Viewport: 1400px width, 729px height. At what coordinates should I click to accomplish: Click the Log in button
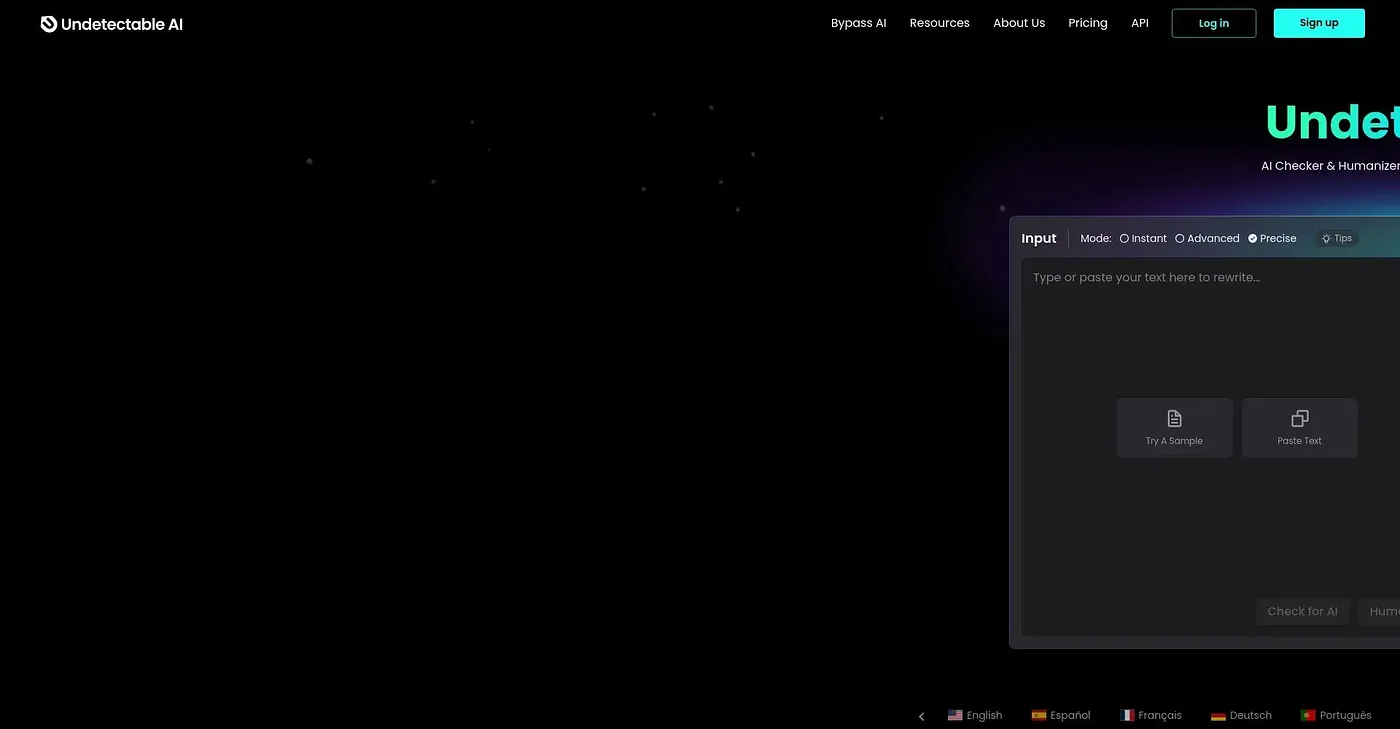1214,23
